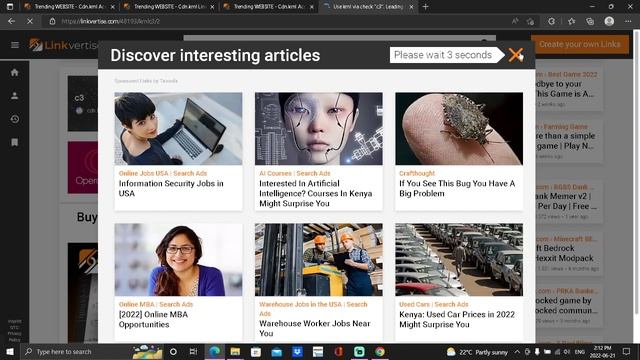Open browser Collections icon
This screenshot has height=360, width=640.
[x=590, y=21]
